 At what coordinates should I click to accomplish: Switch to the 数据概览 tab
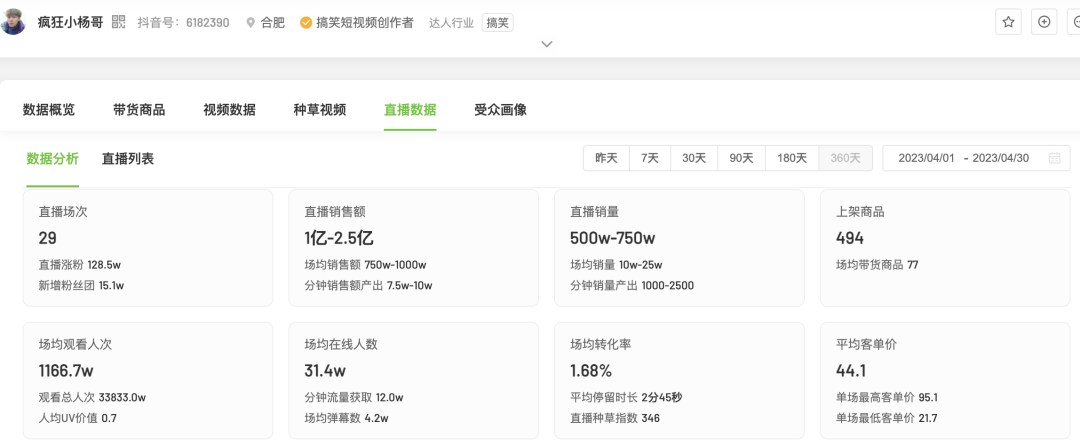pos(49,109)
